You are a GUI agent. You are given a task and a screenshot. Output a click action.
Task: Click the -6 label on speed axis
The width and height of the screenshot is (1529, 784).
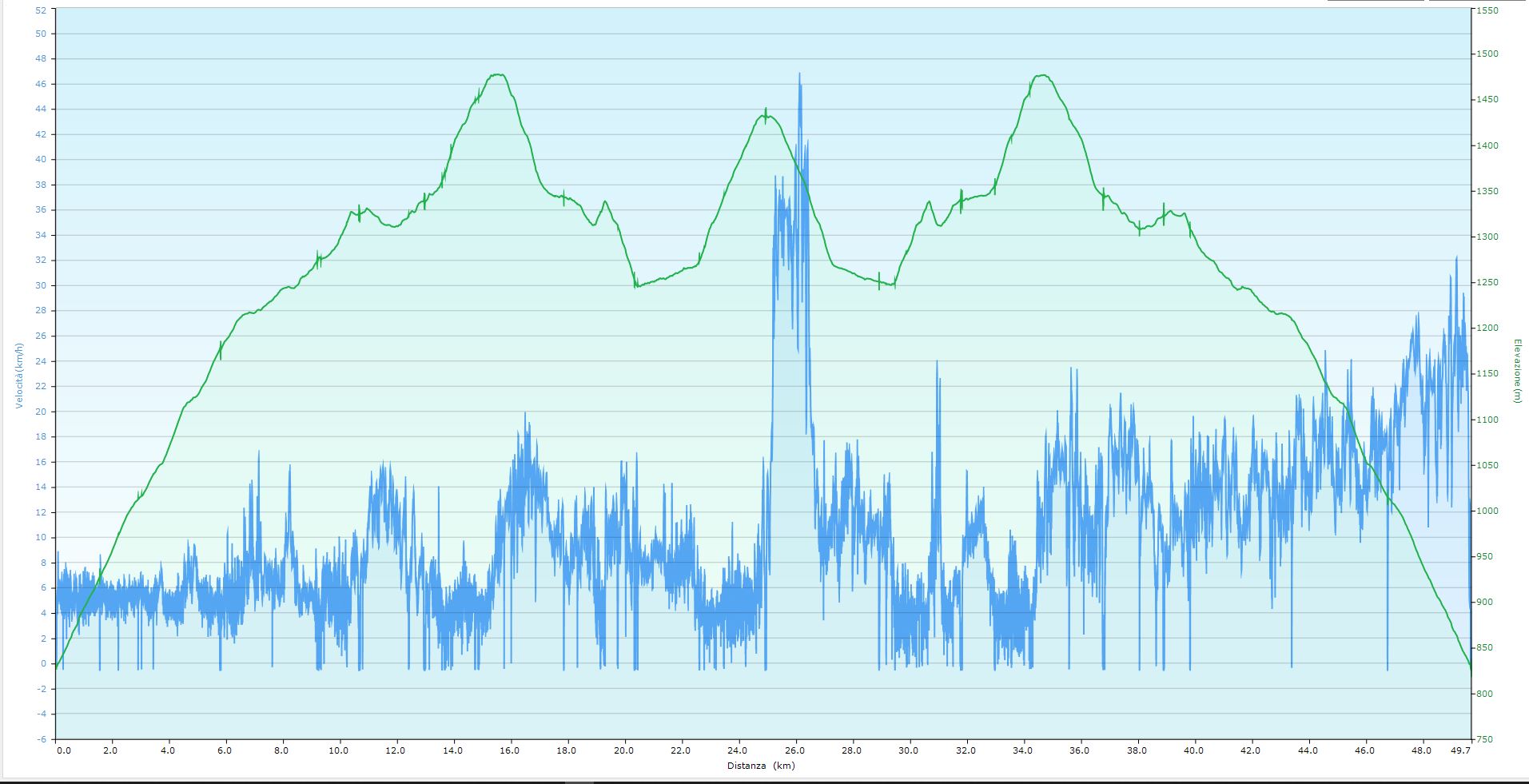point(42,739)
